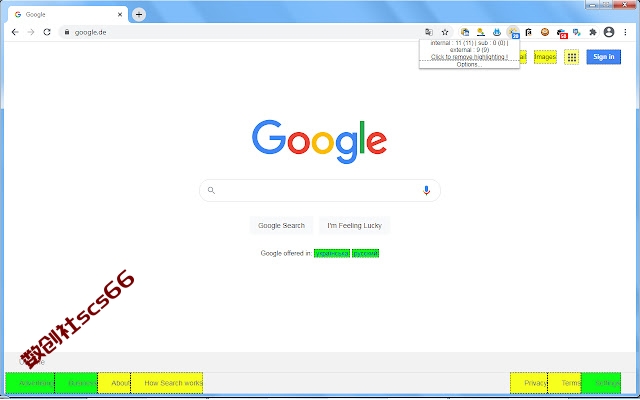
Task: Open the Advertising footer link
Action: [x=30, y=383]
